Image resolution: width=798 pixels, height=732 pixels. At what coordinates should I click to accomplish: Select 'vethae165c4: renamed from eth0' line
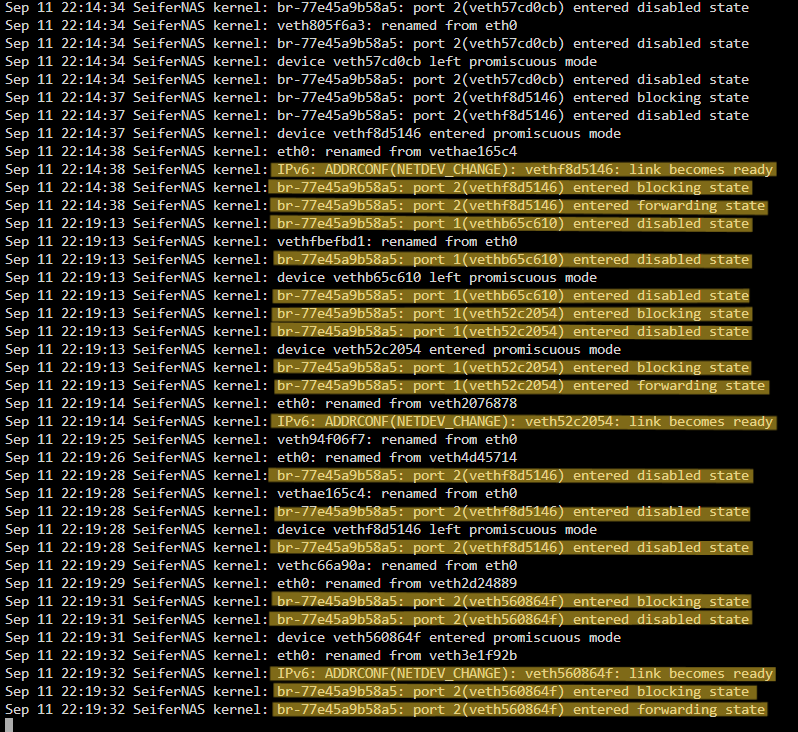click(261, 494)
